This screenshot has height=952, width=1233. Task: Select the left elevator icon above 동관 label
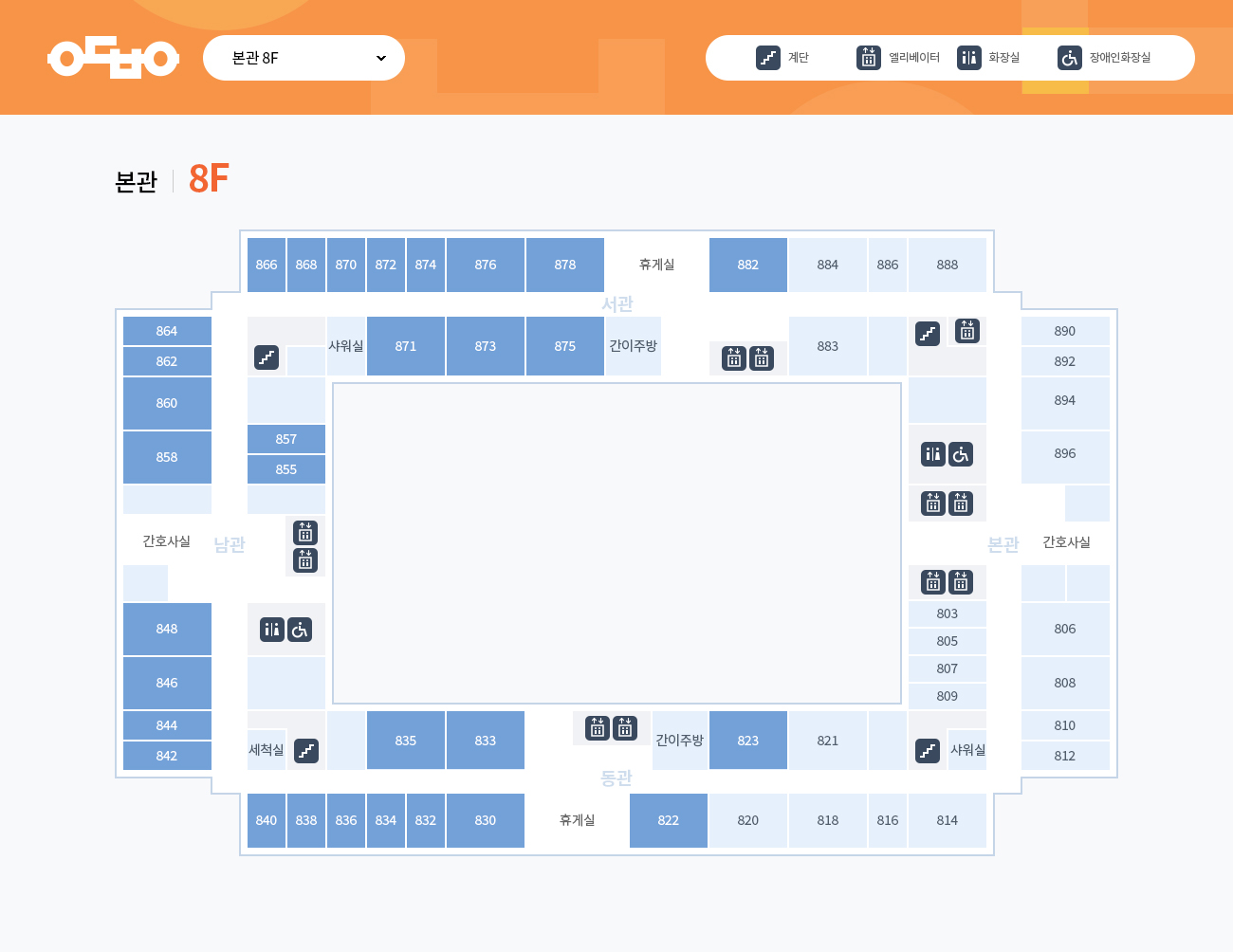598,727
